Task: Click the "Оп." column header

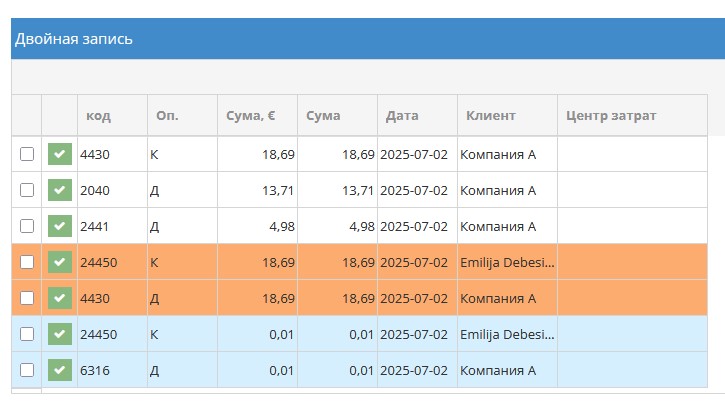Action: pyautogui.click(x=167, y=116)
